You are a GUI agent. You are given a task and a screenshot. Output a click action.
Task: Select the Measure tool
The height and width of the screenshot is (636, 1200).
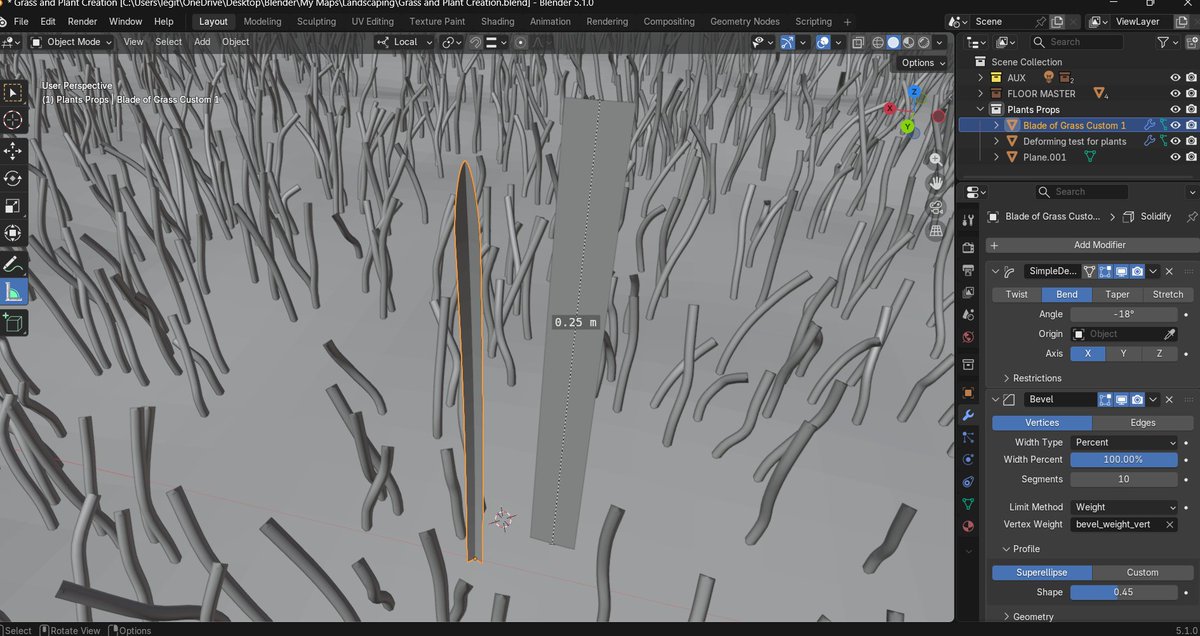pyautogui.click(x=14, y=292)
